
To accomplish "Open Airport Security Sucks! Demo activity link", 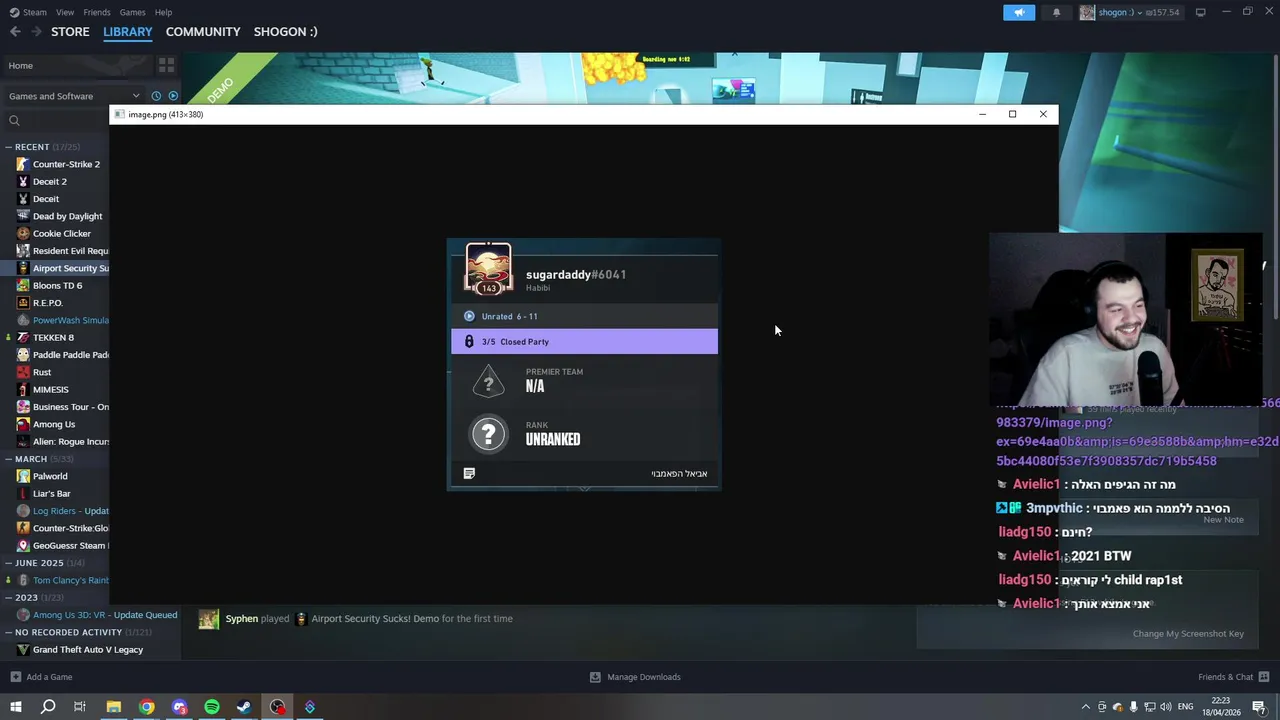I will pos(375,618).
